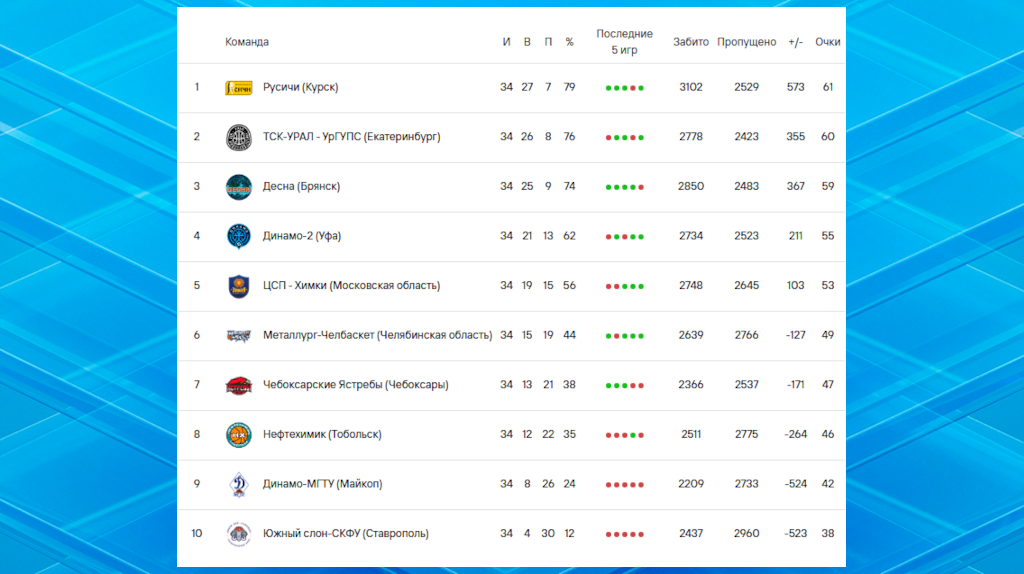Click last-5-games dots for Динамо-2 (Уфа)
Screen dimensions: 1024x574
point(624,237)
